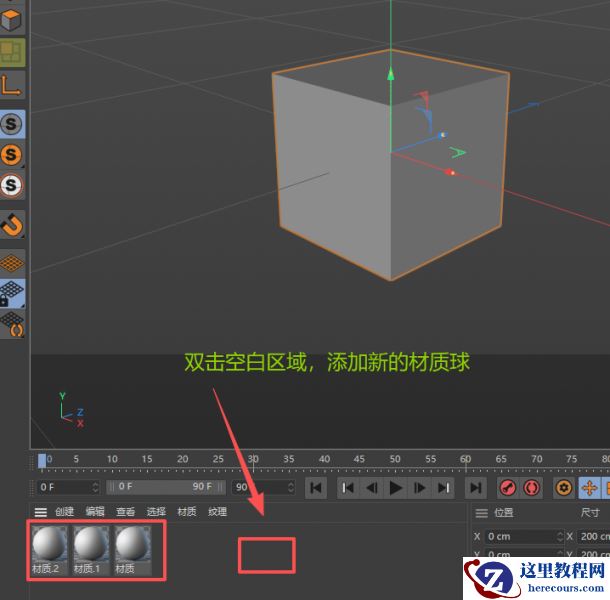
Task: Open the material manager hamburger menu
Action: (x=40, y=512)
